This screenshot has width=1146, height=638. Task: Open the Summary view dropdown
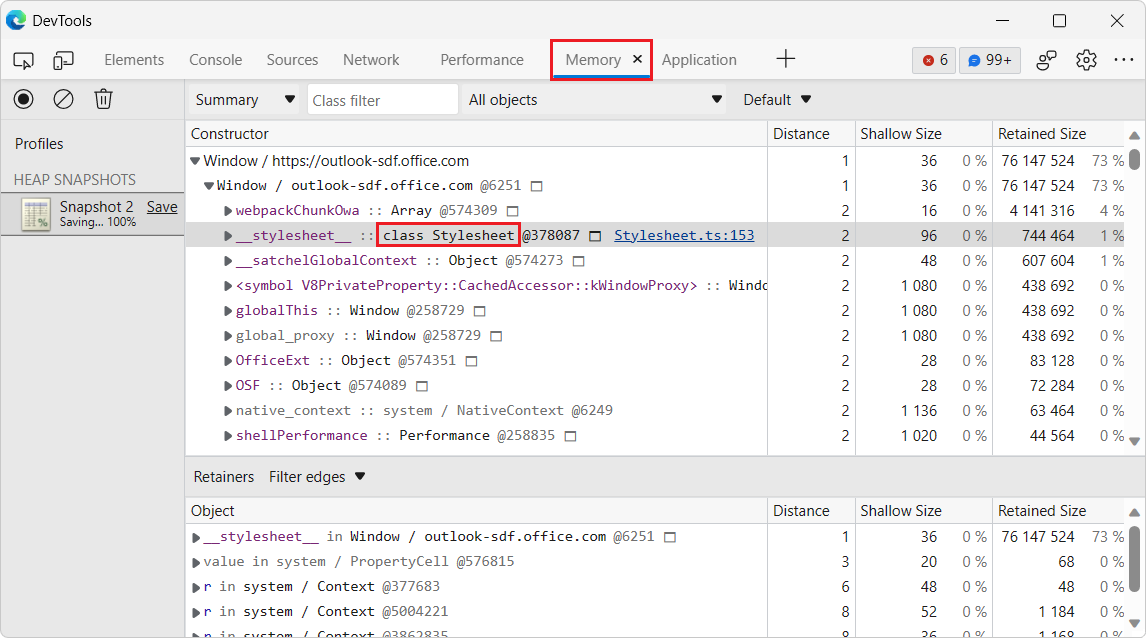click(243, 99)
